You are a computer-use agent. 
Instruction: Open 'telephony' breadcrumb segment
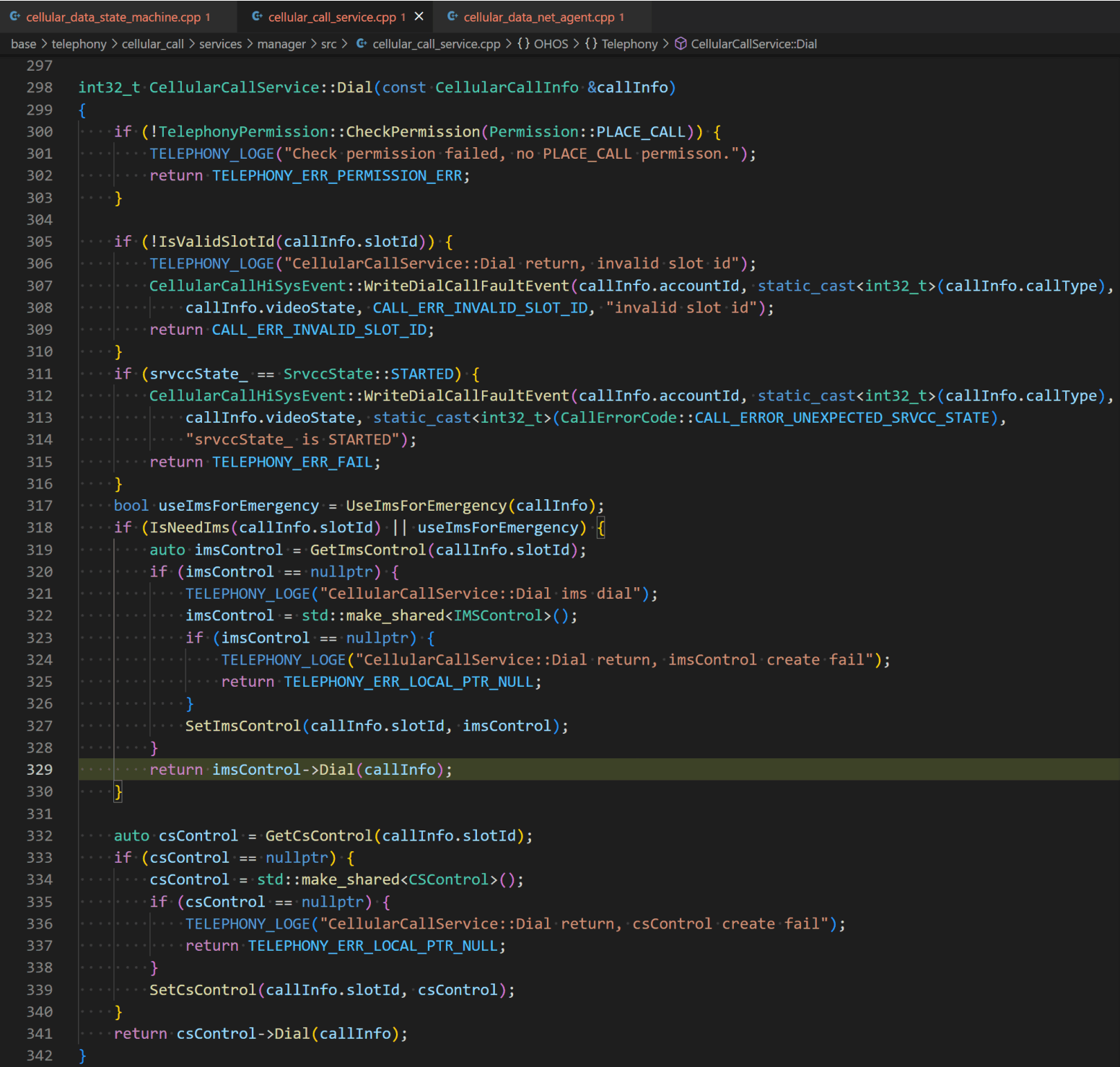point(79,44)
